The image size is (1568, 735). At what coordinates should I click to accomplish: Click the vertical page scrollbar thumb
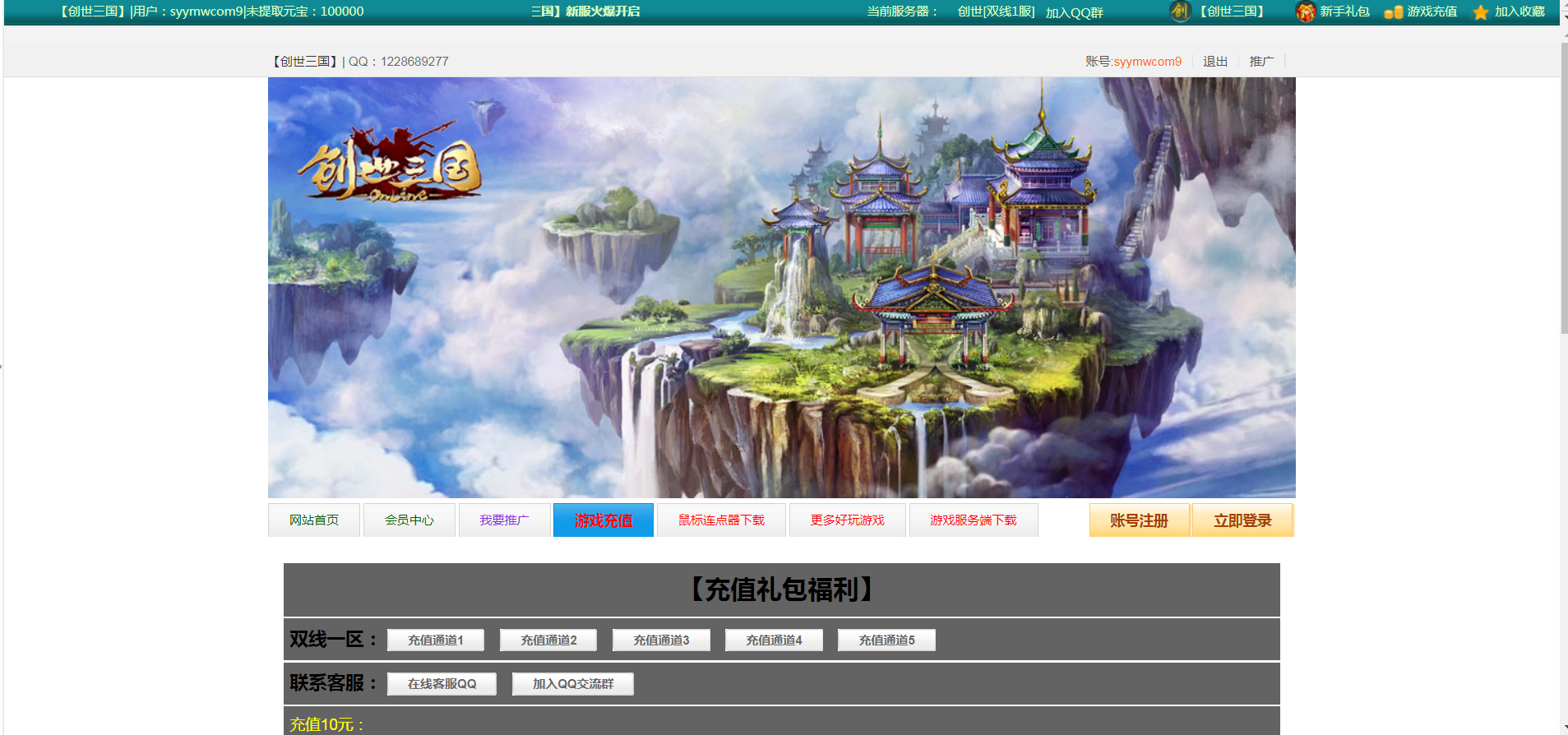(x=1564, y=187)
